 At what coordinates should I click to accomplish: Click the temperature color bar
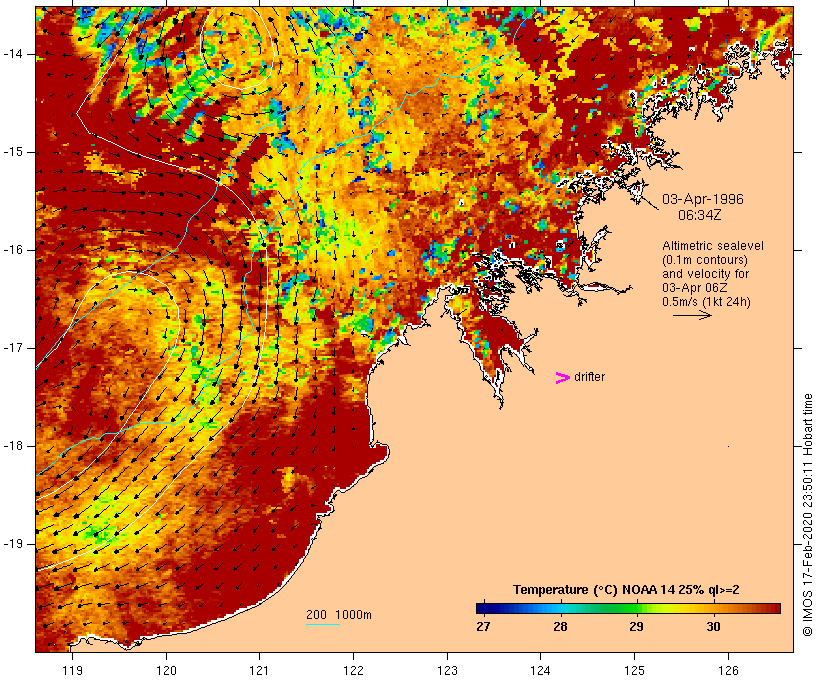click(628, 608)
